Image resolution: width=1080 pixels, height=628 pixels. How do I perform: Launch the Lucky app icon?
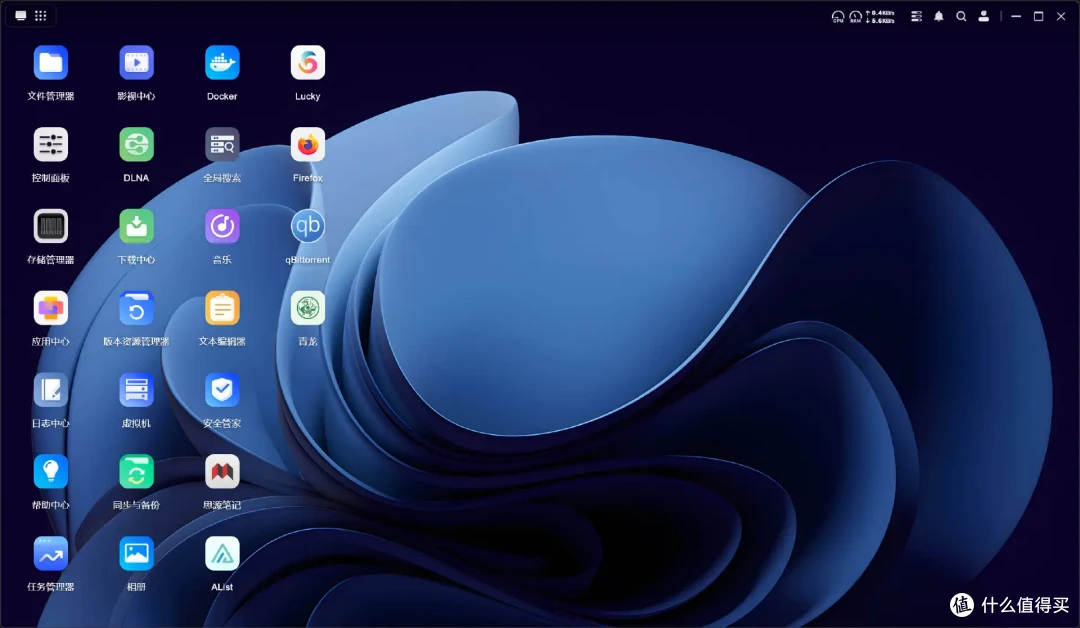307,63
